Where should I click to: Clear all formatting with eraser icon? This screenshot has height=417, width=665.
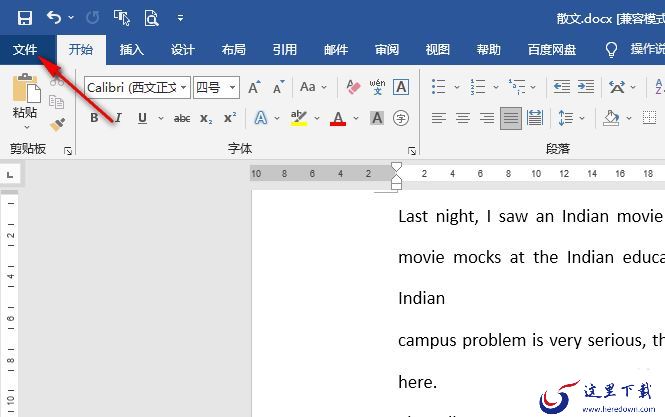point(353,87)
